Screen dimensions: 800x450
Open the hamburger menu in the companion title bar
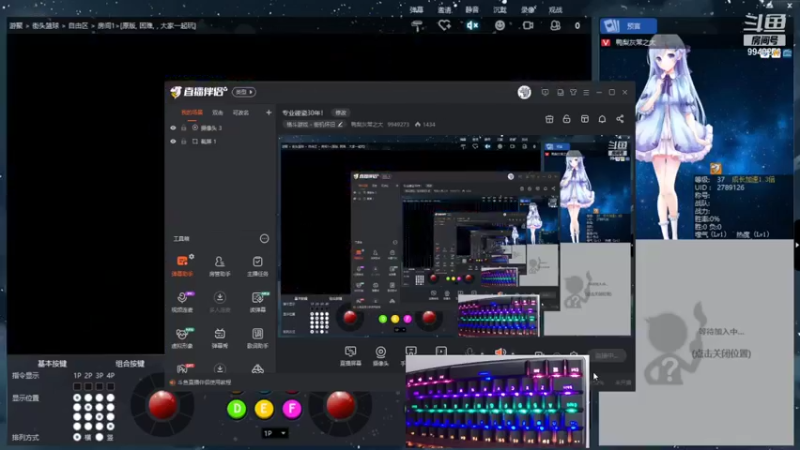click(x=586, y=92)
